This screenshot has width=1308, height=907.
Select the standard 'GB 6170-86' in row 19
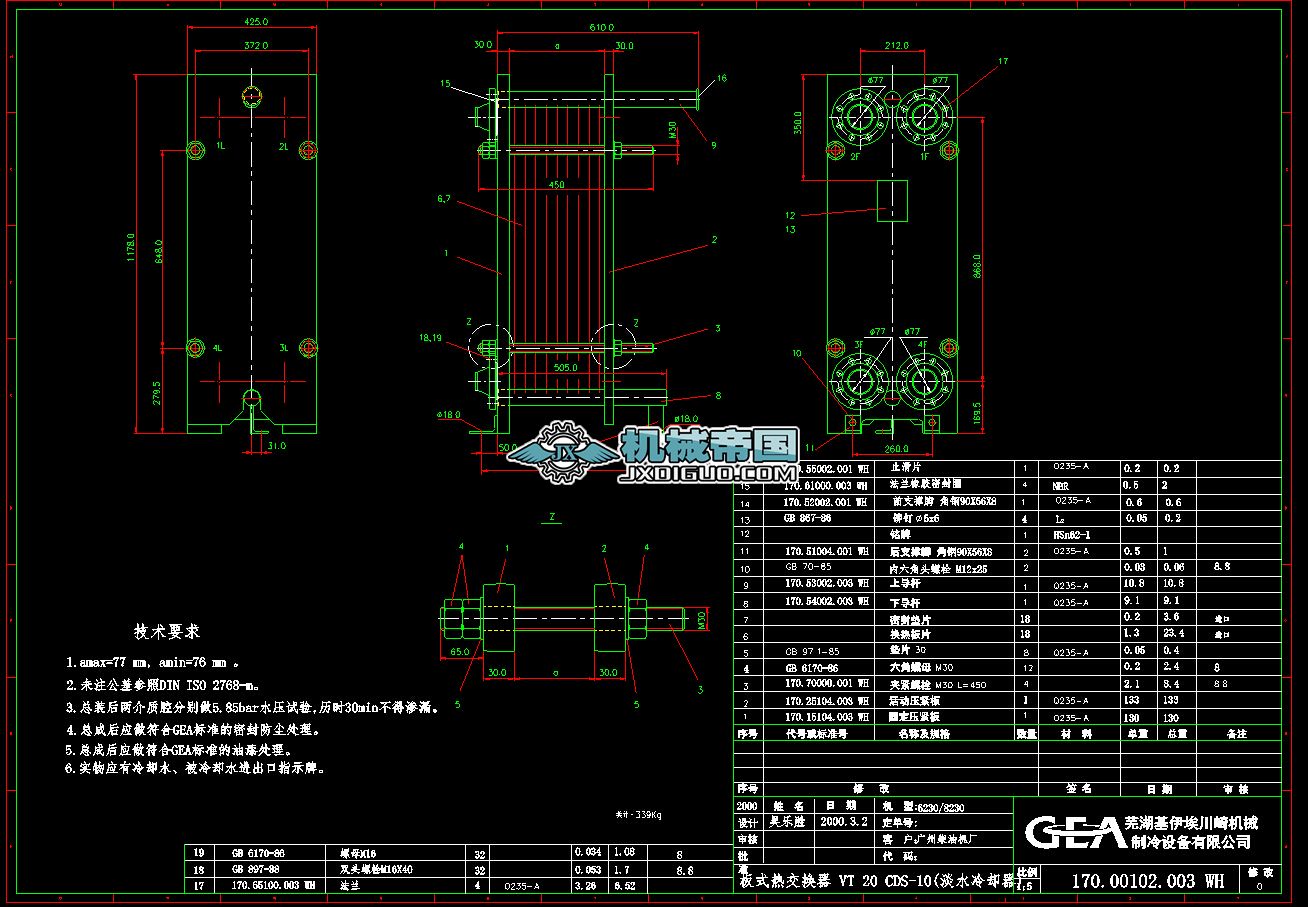(258, 853)
